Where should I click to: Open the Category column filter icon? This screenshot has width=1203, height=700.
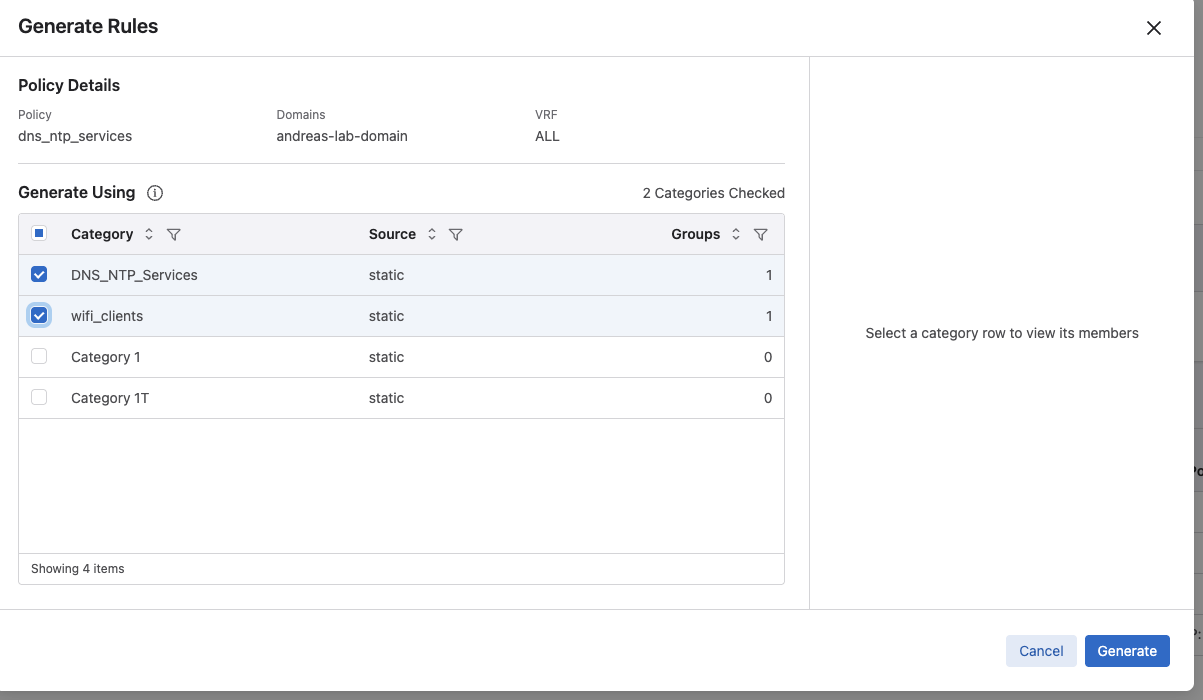174,234
